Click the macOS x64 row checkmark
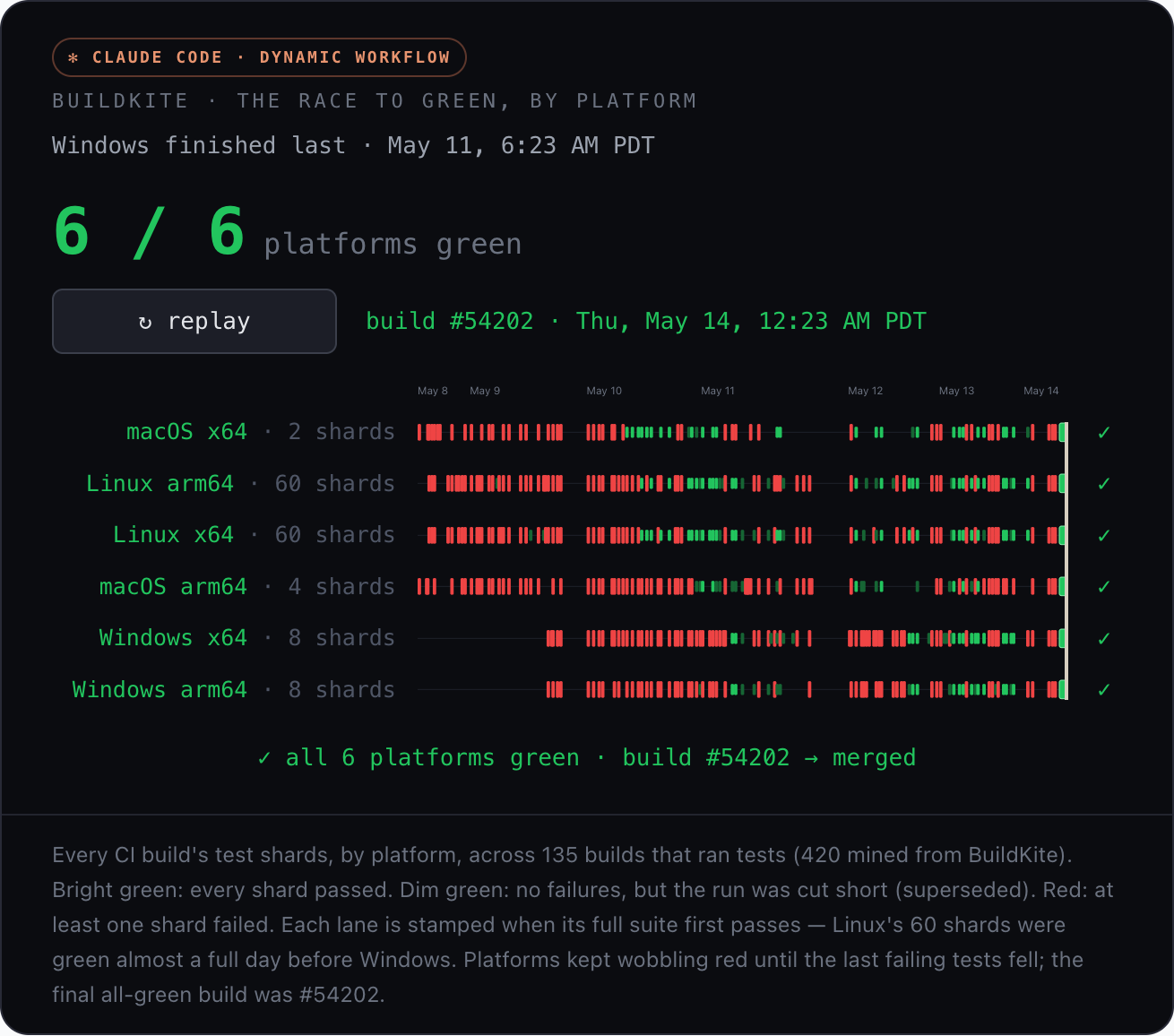The image size is (1174, 1036). click(x=1103, y=433)
